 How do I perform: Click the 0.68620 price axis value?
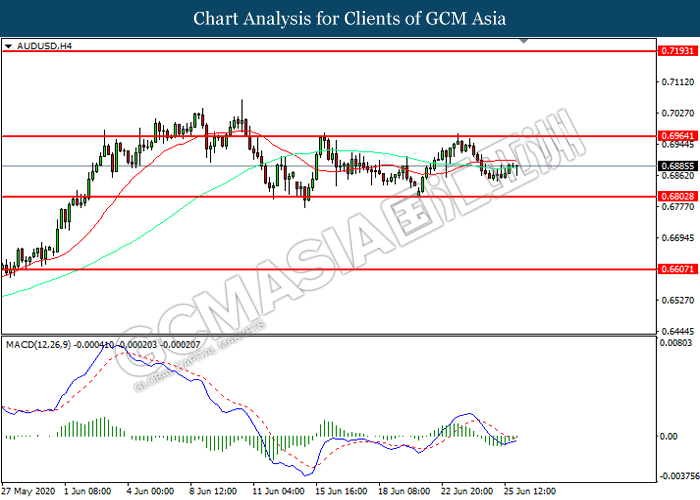[678, 175]
